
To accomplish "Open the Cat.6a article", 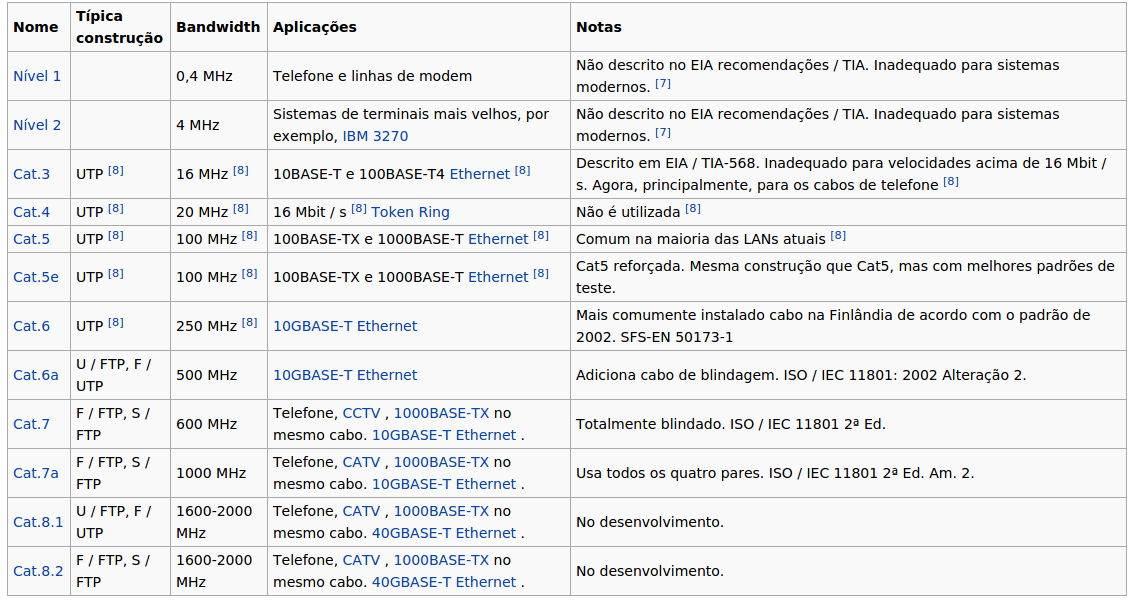I will (x=35, y=375).
